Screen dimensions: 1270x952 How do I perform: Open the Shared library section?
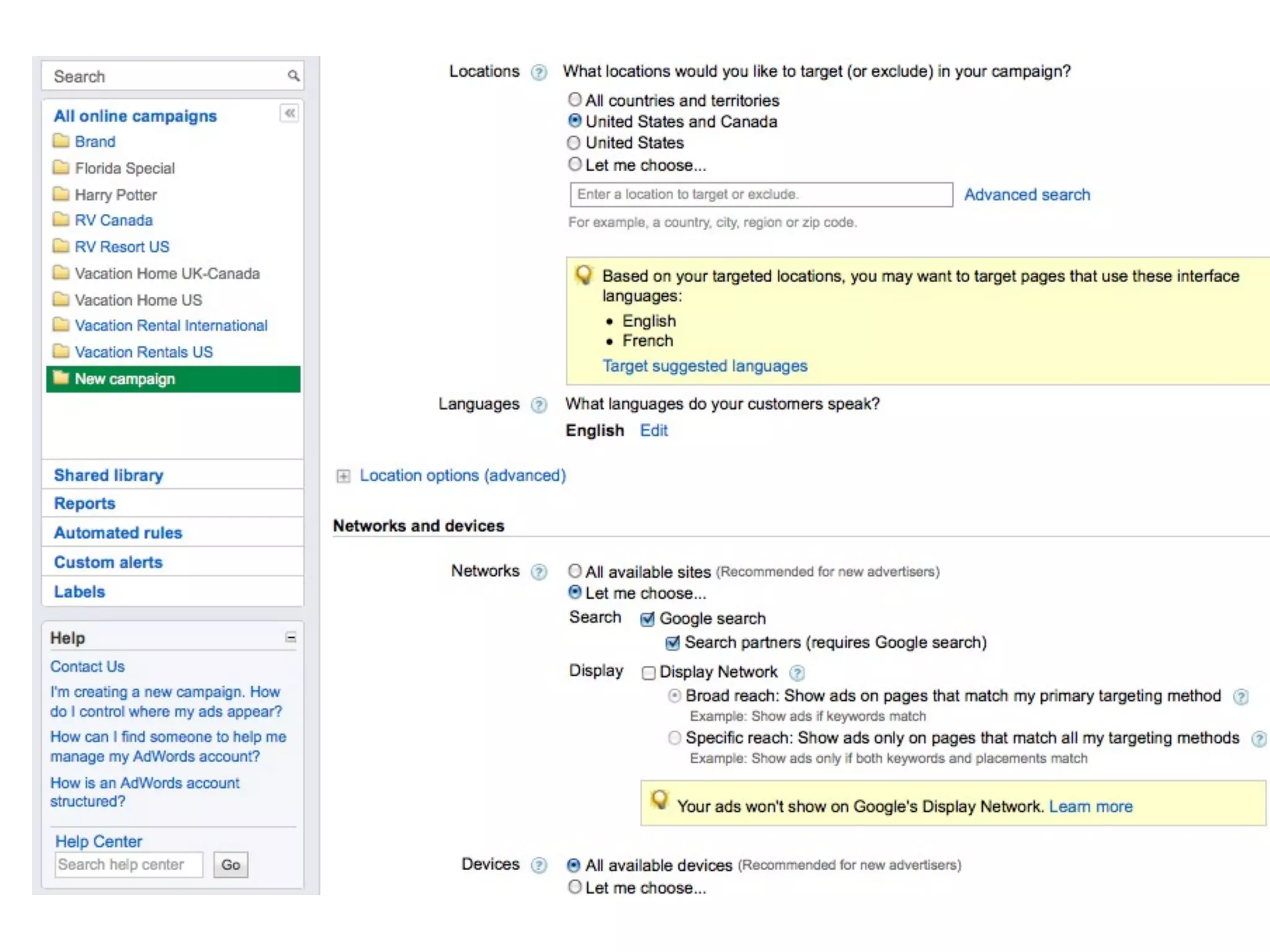tap(109, 475)
